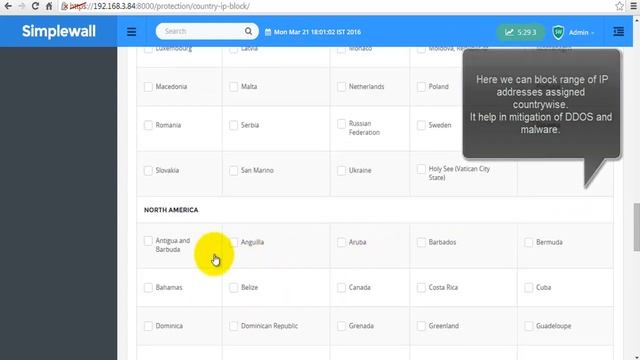640x360 pixels.
Task: Check the Anguilla checkbox
Action: [233, 242]
